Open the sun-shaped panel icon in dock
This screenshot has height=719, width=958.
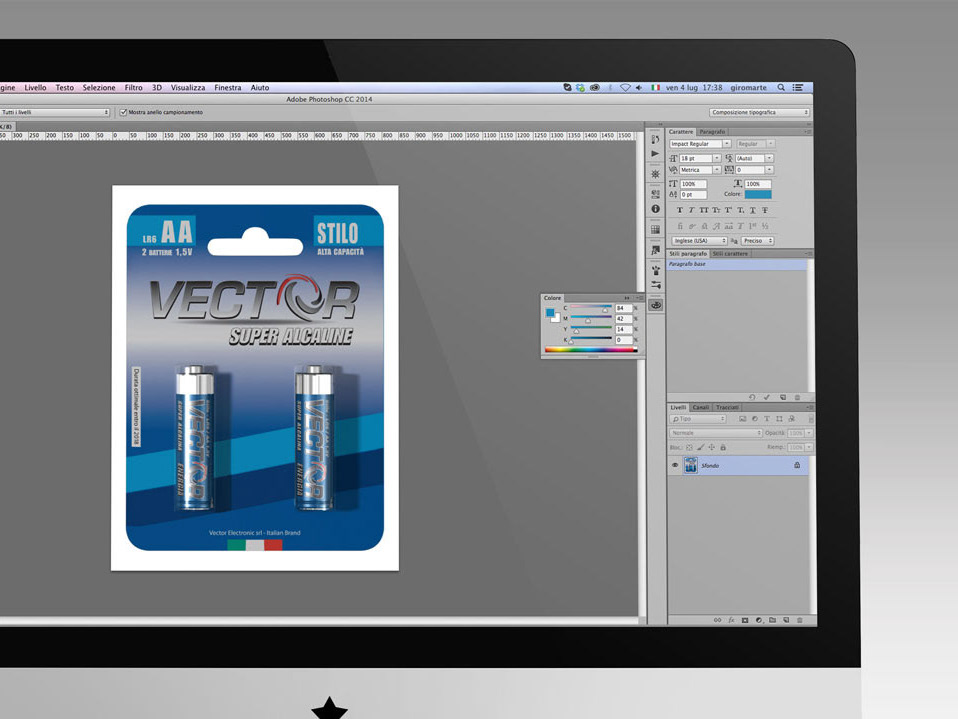click(x=656, y=174)
